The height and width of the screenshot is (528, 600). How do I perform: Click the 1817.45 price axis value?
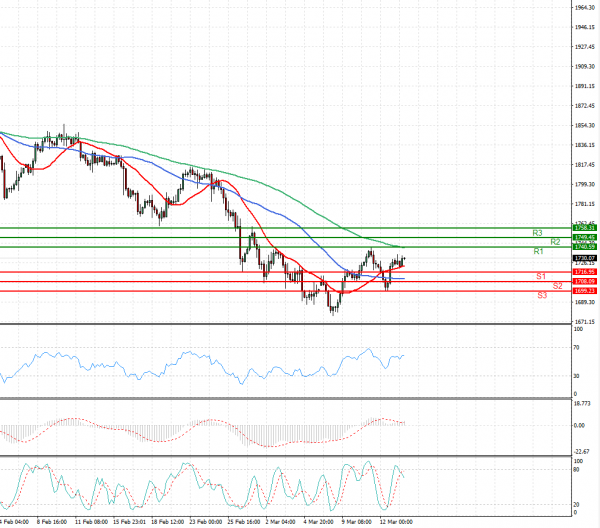(x=585, y=165)
